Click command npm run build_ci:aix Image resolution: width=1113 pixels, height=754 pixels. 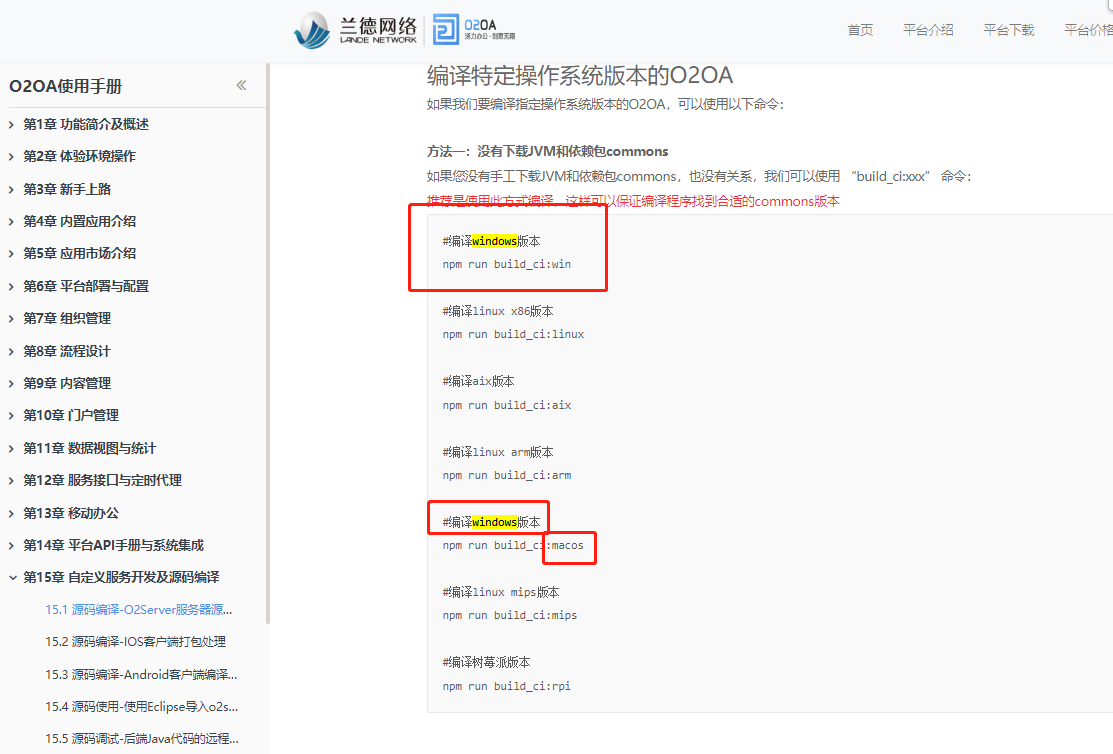coord(507,405)
